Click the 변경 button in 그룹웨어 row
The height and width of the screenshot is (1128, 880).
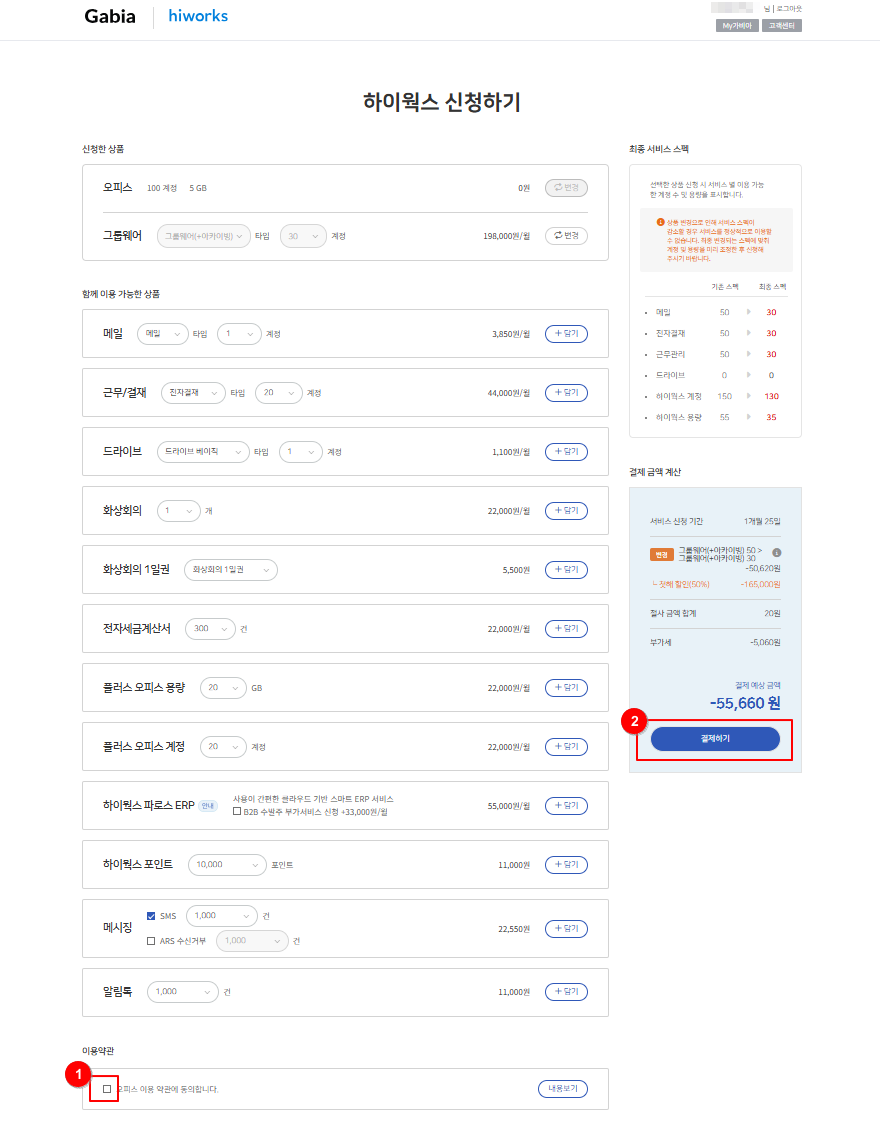[566, 236]
